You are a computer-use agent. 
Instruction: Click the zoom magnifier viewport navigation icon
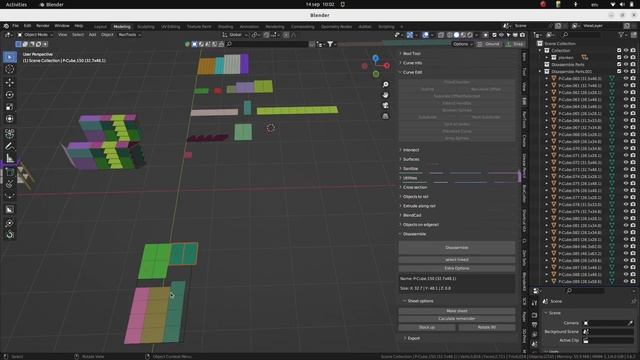385,84
